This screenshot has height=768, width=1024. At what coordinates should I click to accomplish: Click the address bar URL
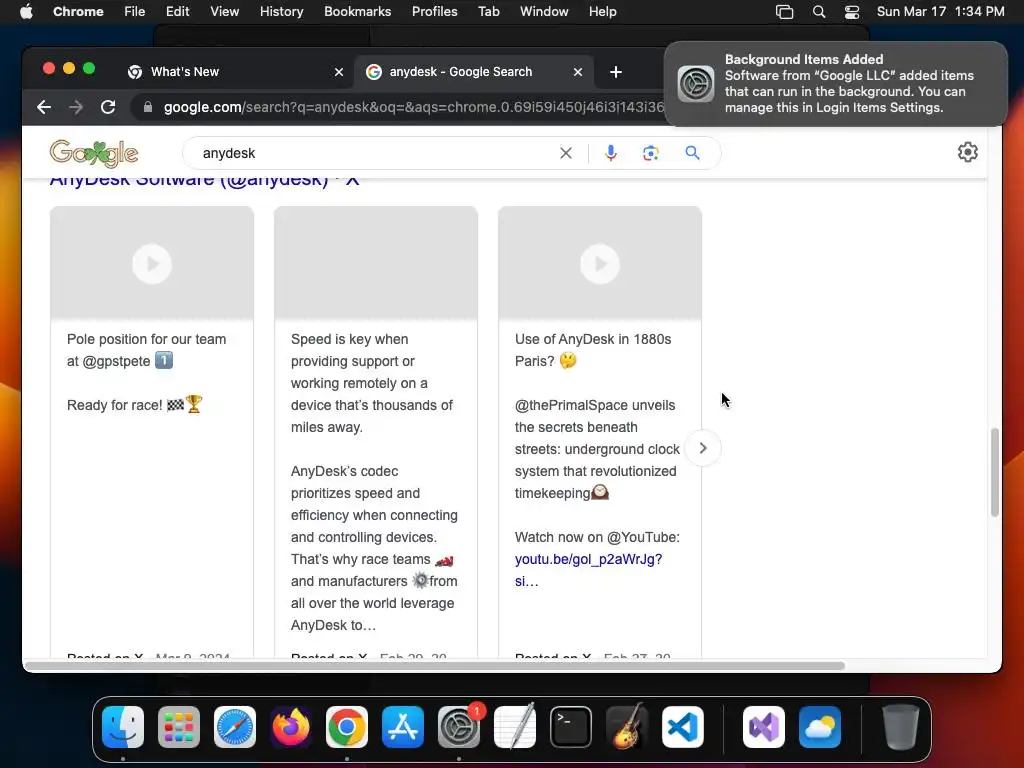413,107
